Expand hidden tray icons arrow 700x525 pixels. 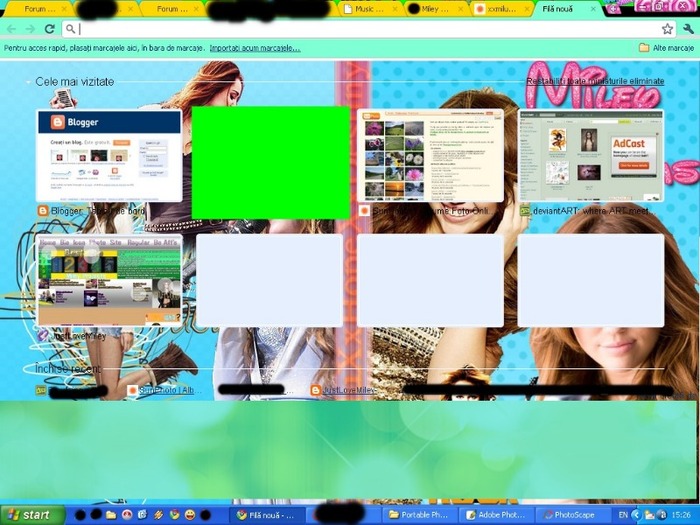636,515
